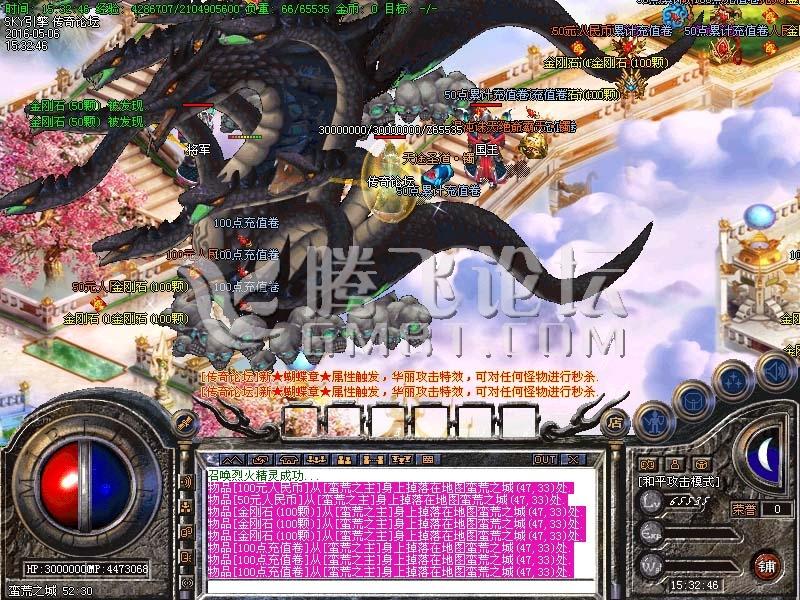Open the bag inventory round button
This screenshot has width=800, height=600.
pyautogui.click(x=693, y=401)
